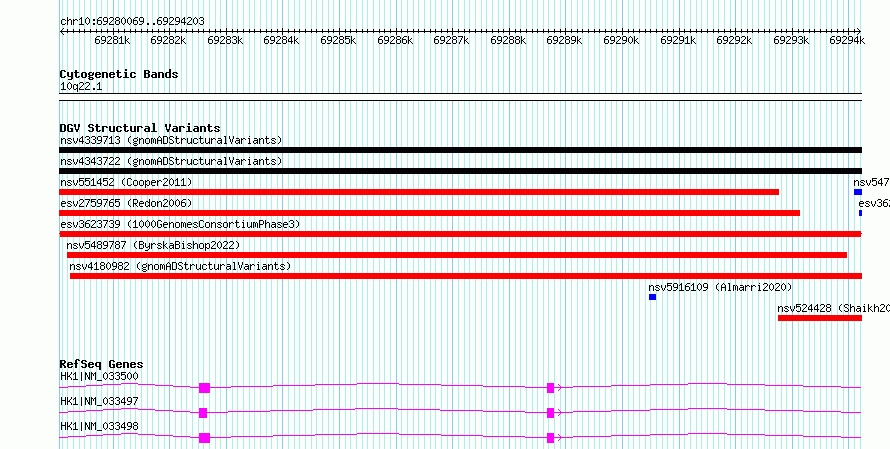
Task: Open label nsv5489787 (ByrskaBishop2022)
Action: (x=153, y=245)
